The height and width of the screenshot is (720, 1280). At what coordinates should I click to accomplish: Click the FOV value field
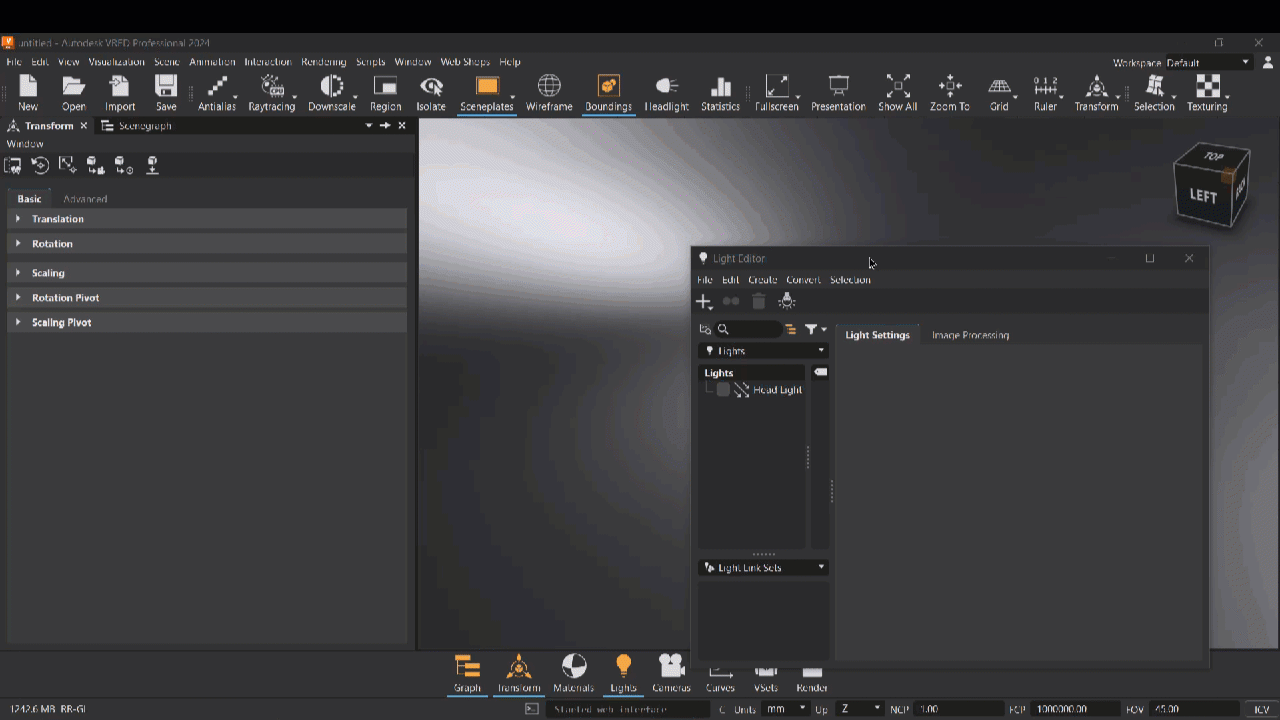1194,709
